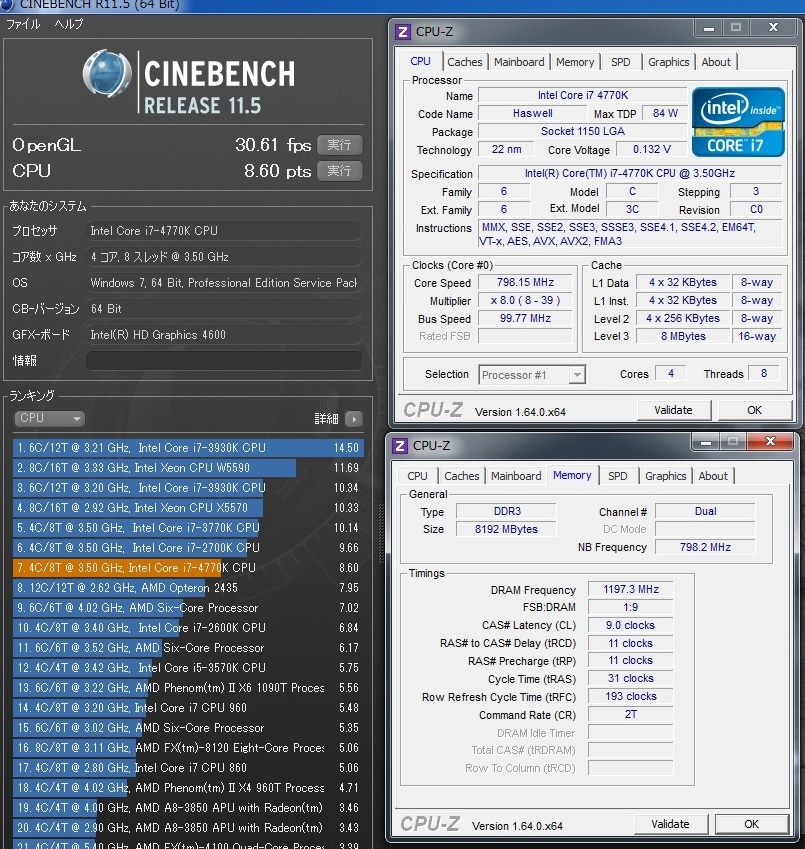The height and width of the screenshot is (849, 805).
Task: Click the Intel Core i7 logo badge
Action: coord(738,122)
